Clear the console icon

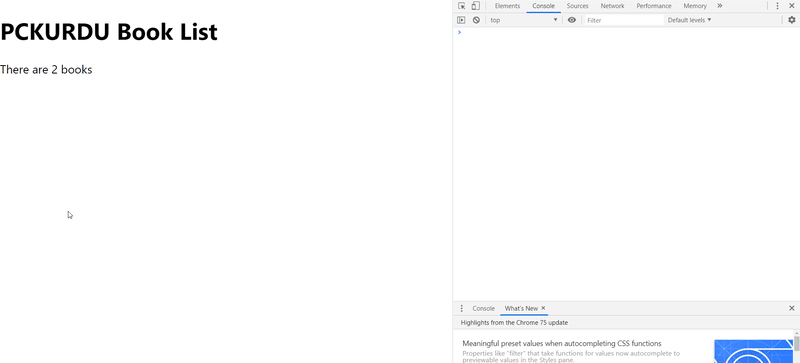[x=476, y=20]
